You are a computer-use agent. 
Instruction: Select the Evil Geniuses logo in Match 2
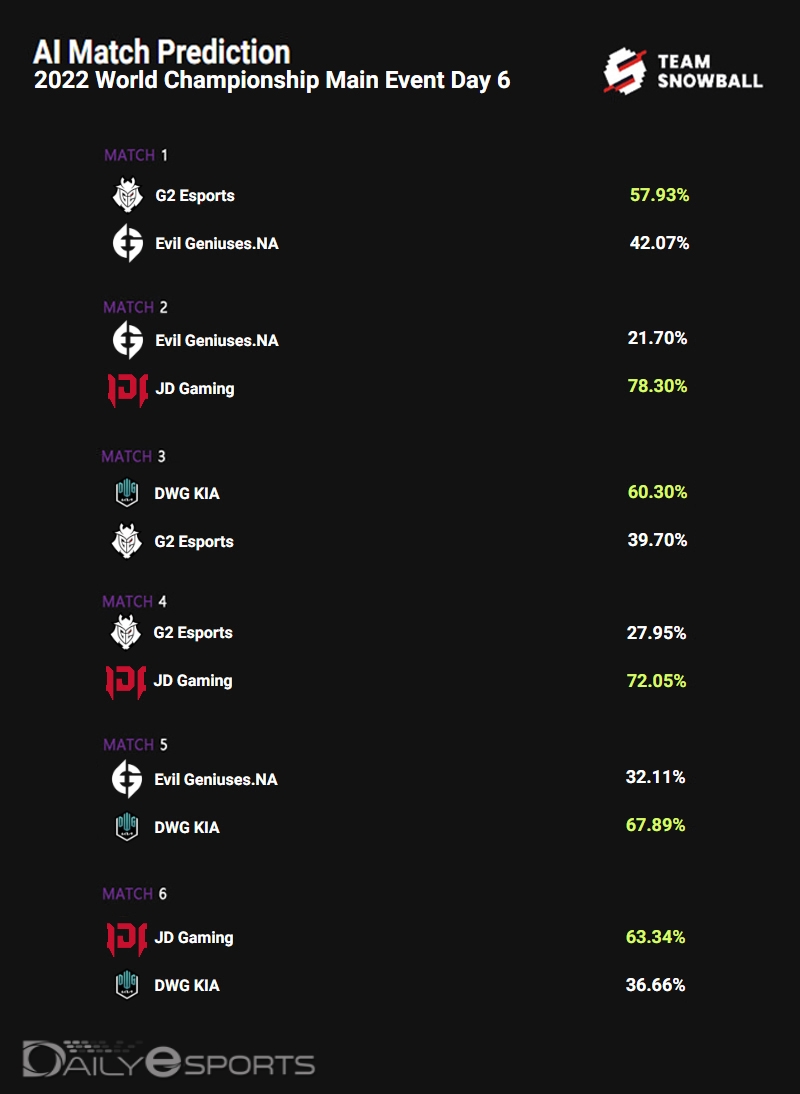click(127, 340)
